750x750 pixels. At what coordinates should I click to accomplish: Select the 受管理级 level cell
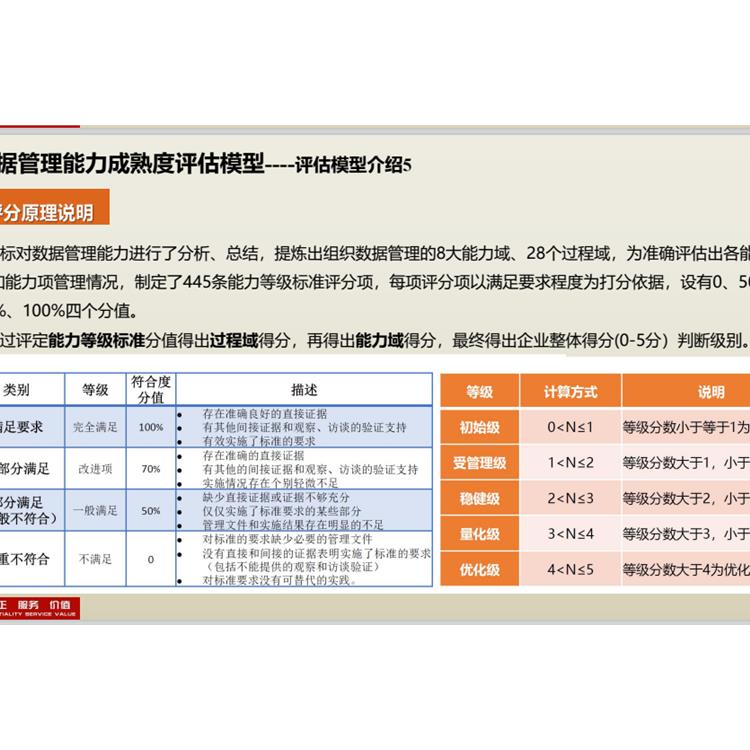(480, 463)
